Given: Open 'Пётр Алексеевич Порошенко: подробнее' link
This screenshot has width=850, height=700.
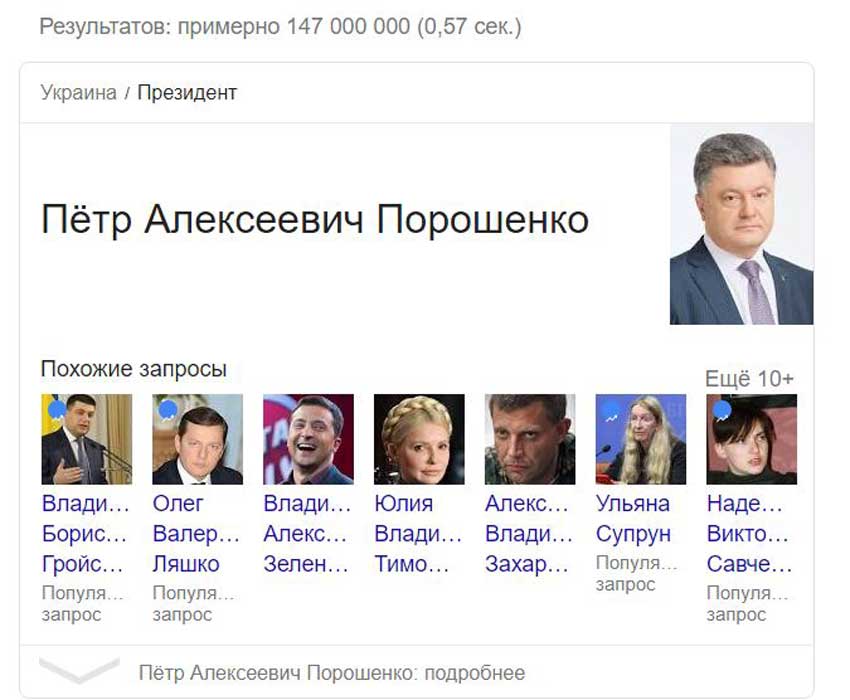Looking at the screenshot, I should tap(331, 672).
